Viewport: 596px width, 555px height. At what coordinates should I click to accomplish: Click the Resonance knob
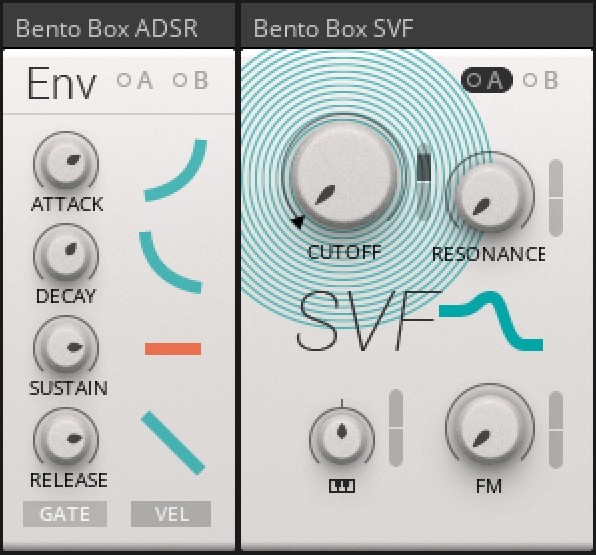pyautogui.click(x=490, y=195)
